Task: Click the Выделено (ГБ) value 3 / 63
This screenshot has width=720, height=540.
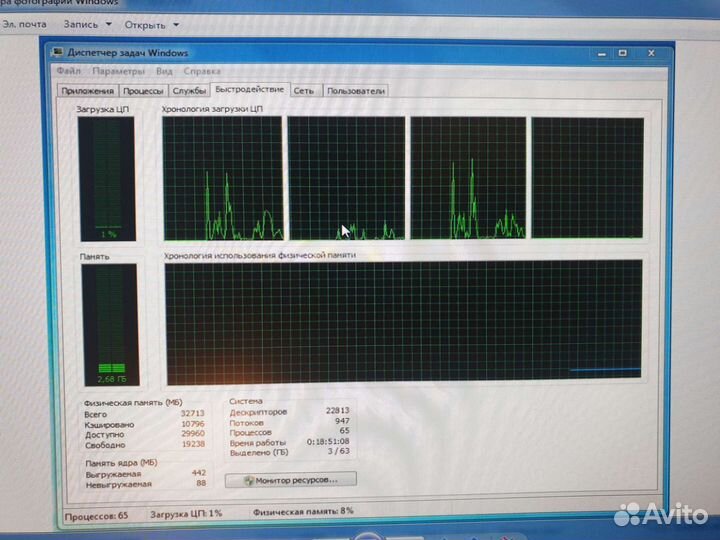Action: tap(338, 451)
